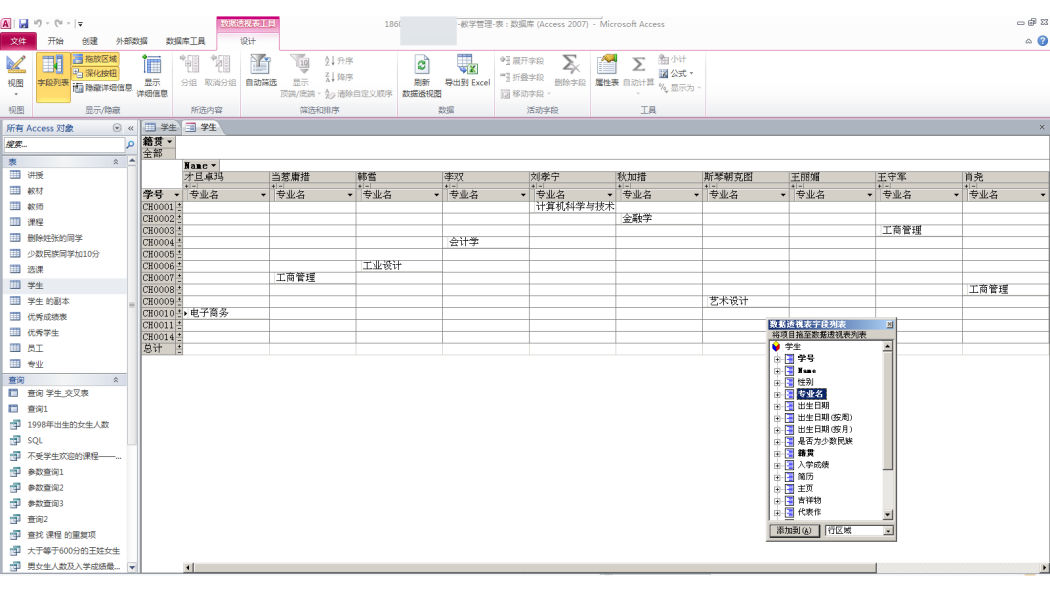This screenshot has width=1050, height=591.
Task: Click 显示详细信息 show details icon
Action: coord(152,76)
